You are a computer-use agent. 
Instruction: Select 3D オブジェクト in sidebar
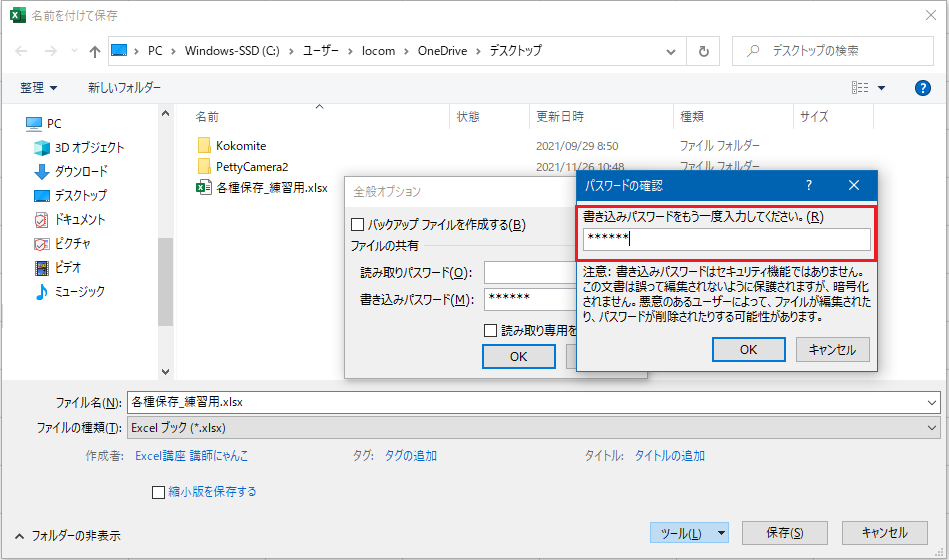[x=79, y=148]
